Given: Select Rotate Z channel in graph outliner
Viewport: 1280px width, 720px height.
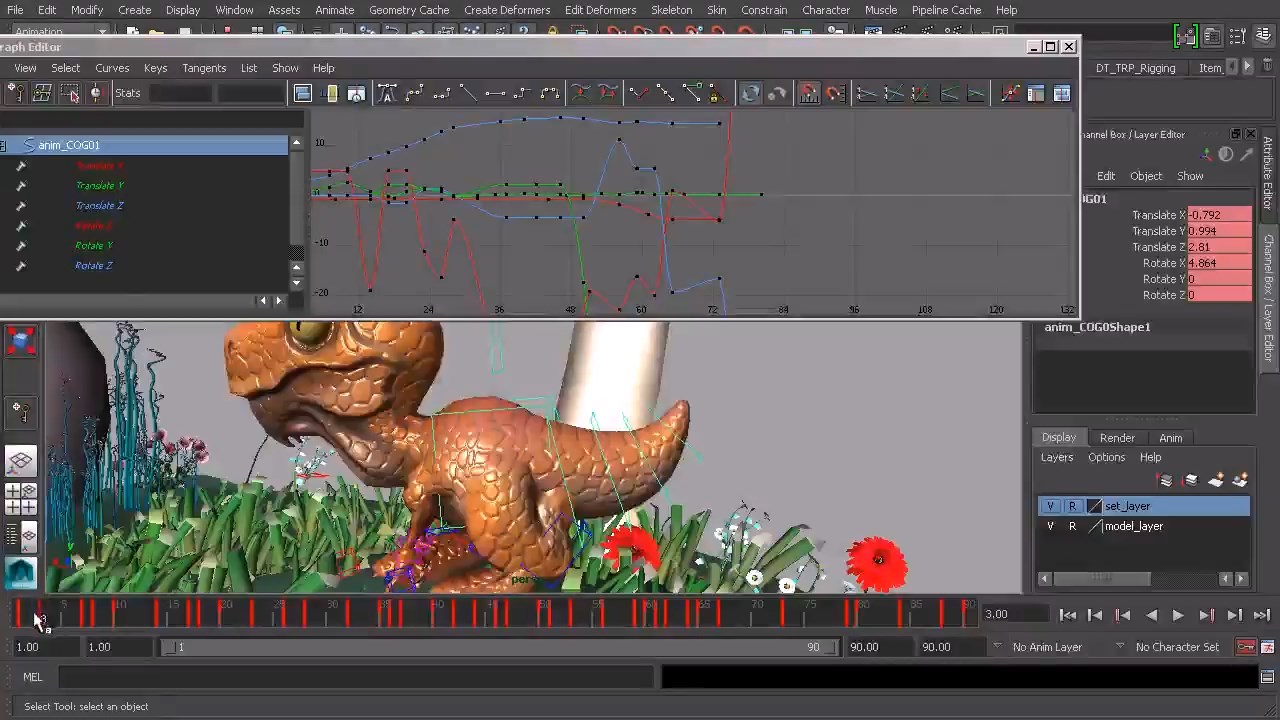Looking at the screenshot, I should tap(93, 266).
